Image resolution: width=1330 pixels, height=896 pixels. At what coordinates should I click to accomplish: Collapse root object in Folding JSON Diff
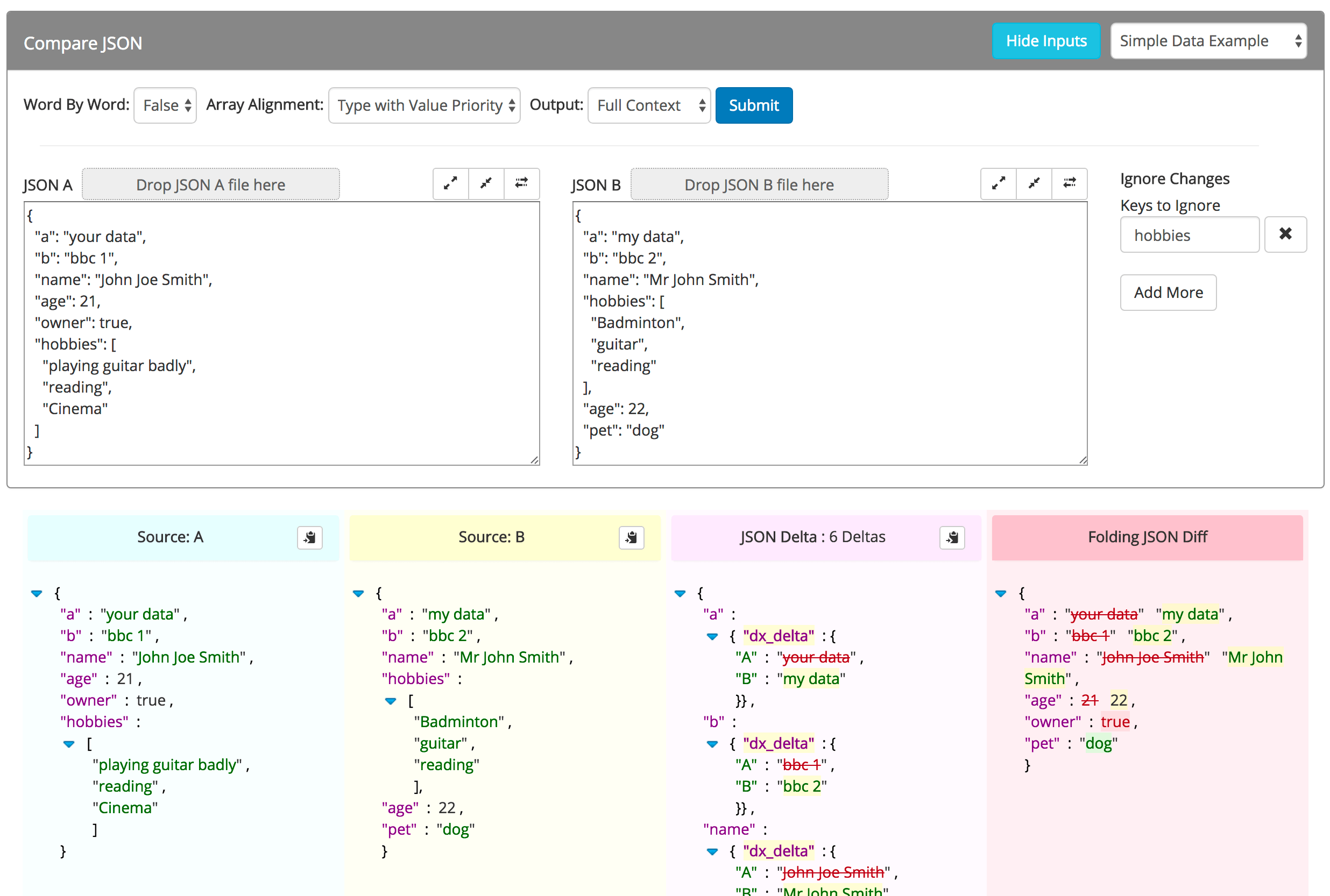coord(1000,594)
